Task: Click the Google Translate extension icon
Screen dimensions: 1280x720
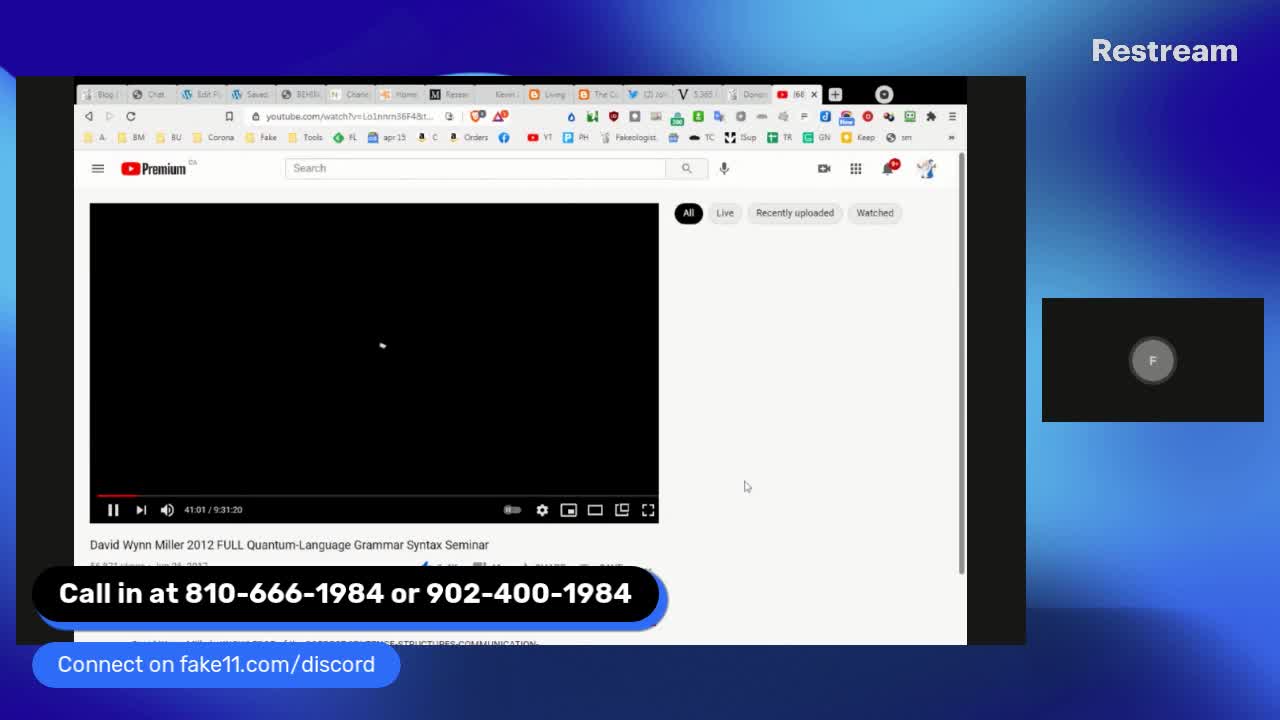Action: tap(719, 116)
